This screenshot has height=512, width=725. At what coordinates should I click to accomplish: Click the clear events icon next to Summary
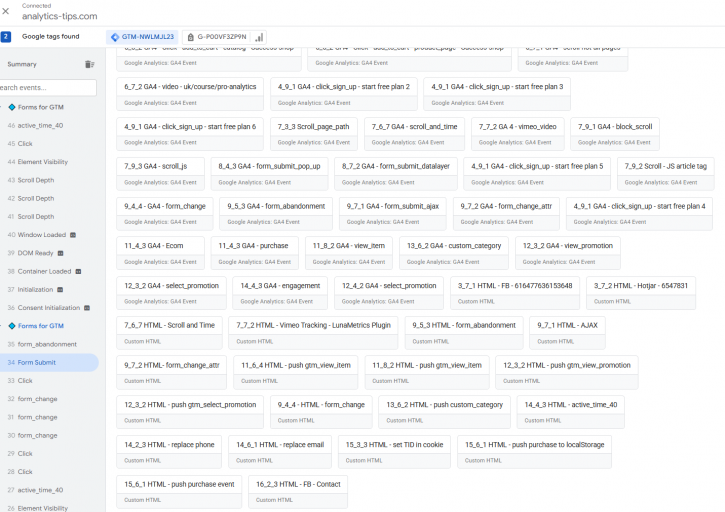89,64
